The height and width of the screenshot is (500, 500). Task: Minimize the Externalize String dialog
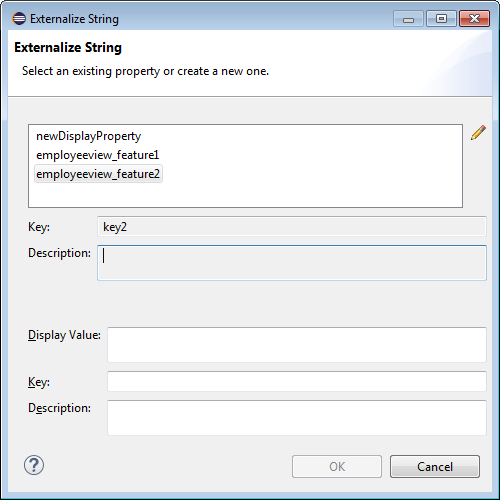pos(408,18)
